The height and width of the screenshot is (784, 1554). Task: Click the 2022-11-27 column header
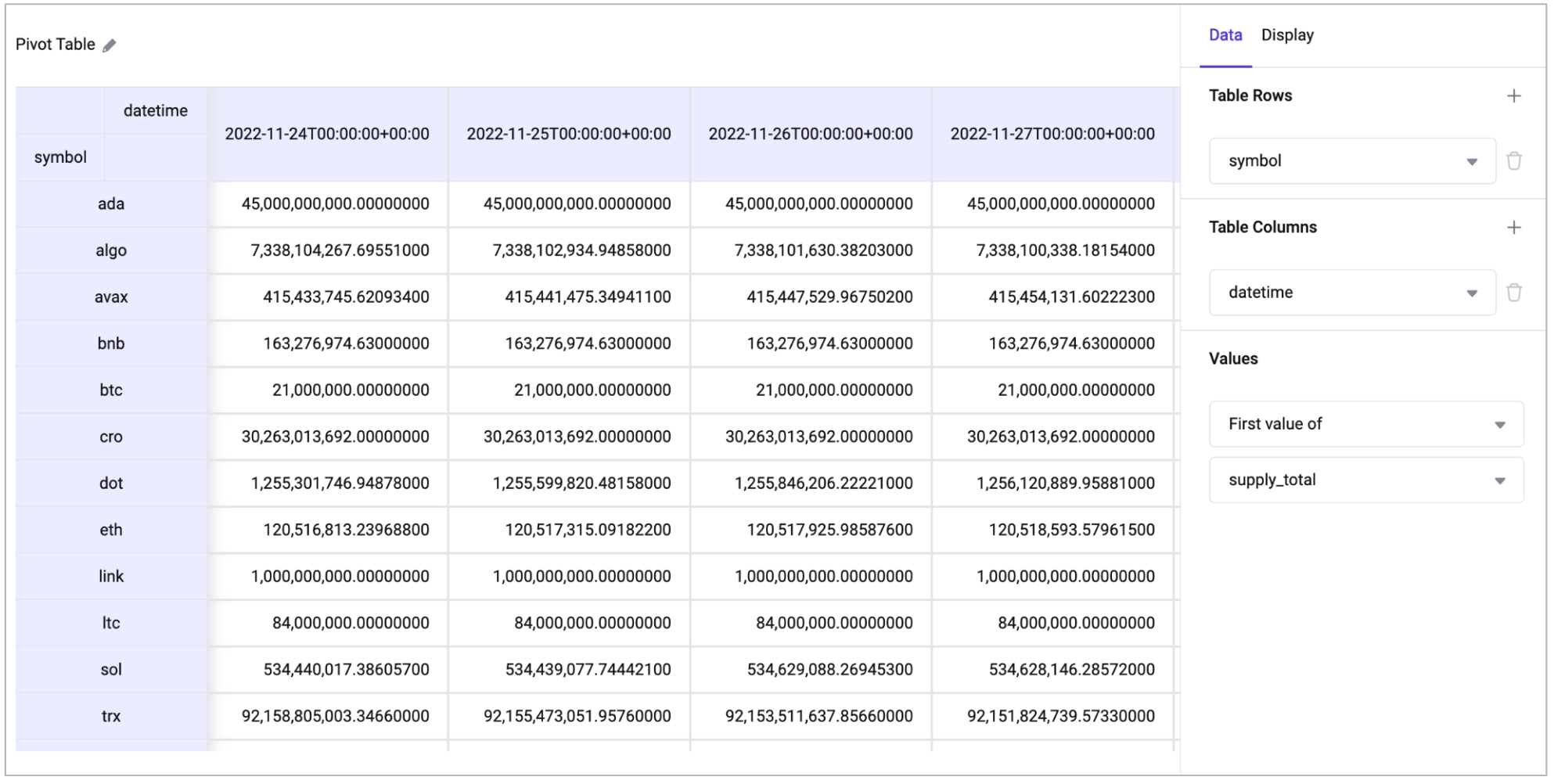[x=1052, y=134]
